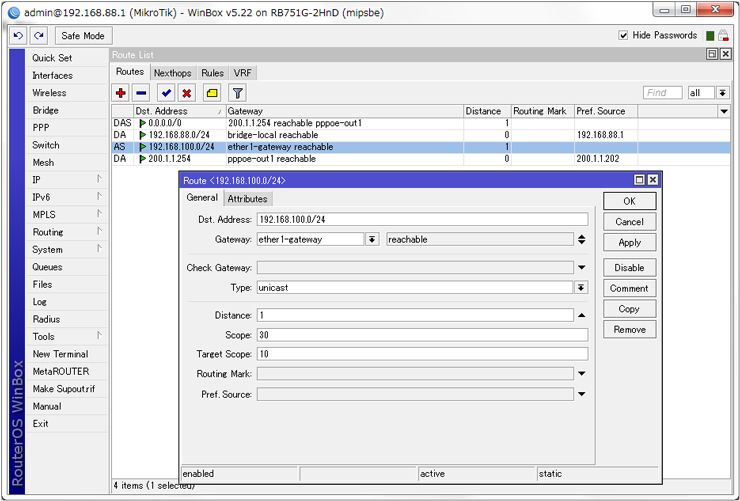Sort by Dst. Address column header
Screen dimensions: 740x501
(x=179, y=111)
